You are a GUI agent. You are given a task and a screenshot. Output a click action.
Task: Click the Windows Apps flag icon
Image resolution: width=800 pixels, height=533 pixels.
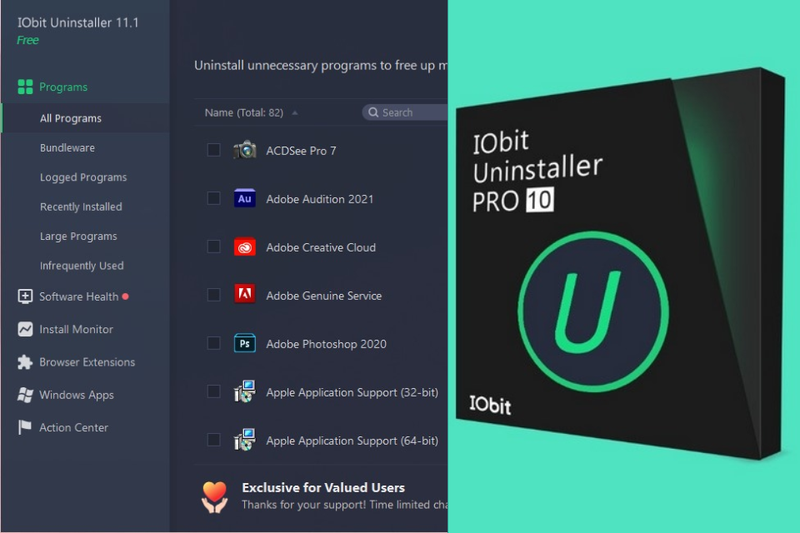(x=25, y=395)
